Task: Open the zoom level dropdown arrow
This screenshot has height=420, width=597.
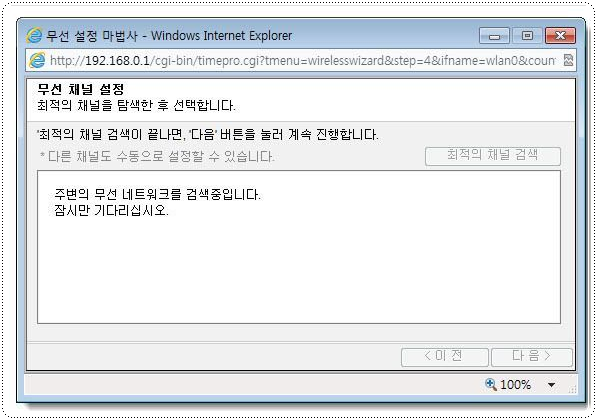Action: coord(551,385)
